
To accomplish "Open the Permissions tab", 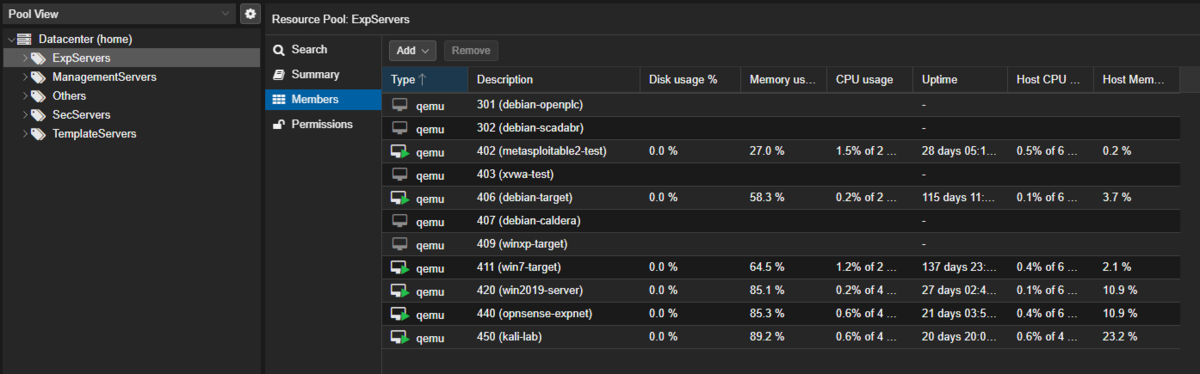I will [x=322, y=124].
